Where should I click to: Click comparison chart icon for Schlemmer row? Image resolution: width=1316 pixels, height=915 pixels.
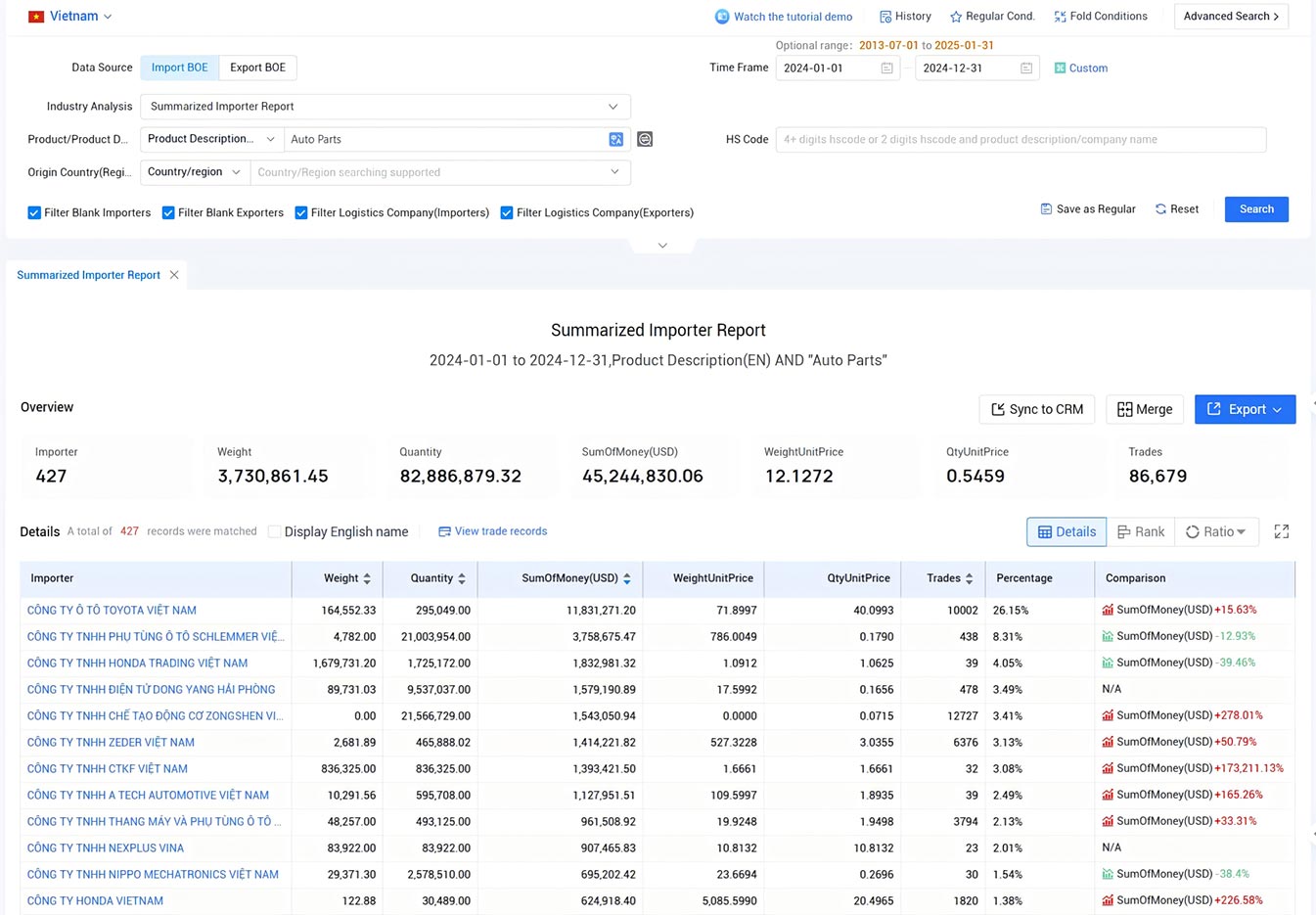(1108, 636)
